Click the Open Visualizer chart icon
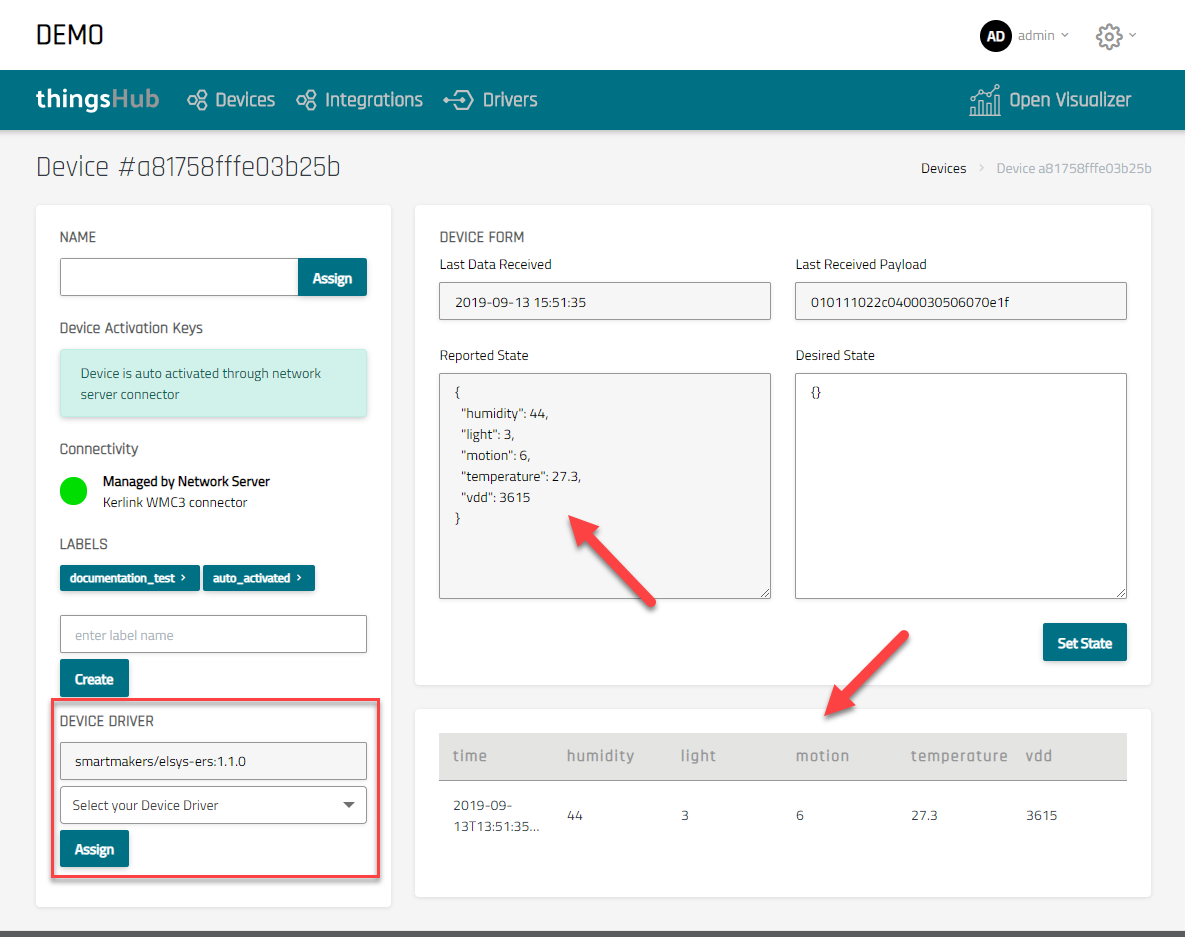 [x=985, y=100]
